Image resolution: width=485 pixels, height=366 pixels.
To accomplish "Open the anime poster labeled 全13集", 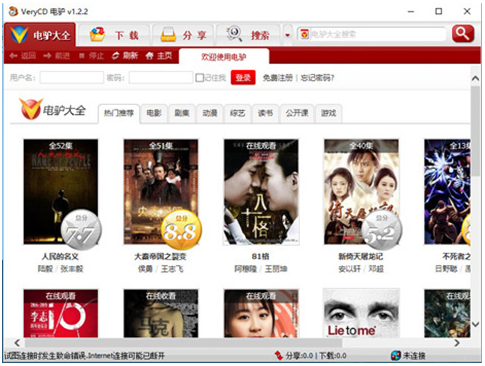I will 447,192.
